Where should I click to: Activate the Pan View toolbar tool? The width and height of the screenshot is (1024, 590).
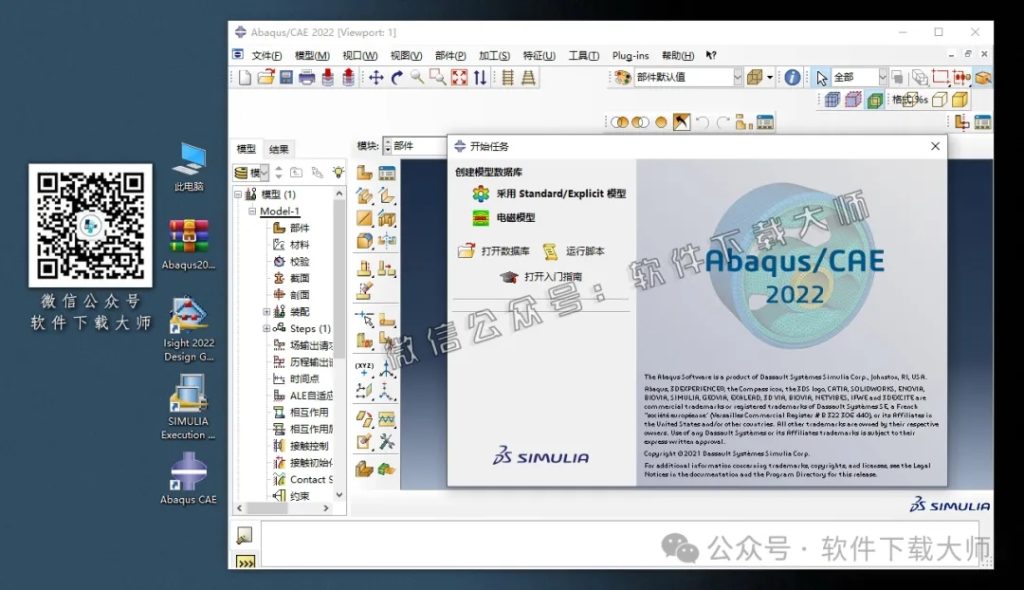377,78
